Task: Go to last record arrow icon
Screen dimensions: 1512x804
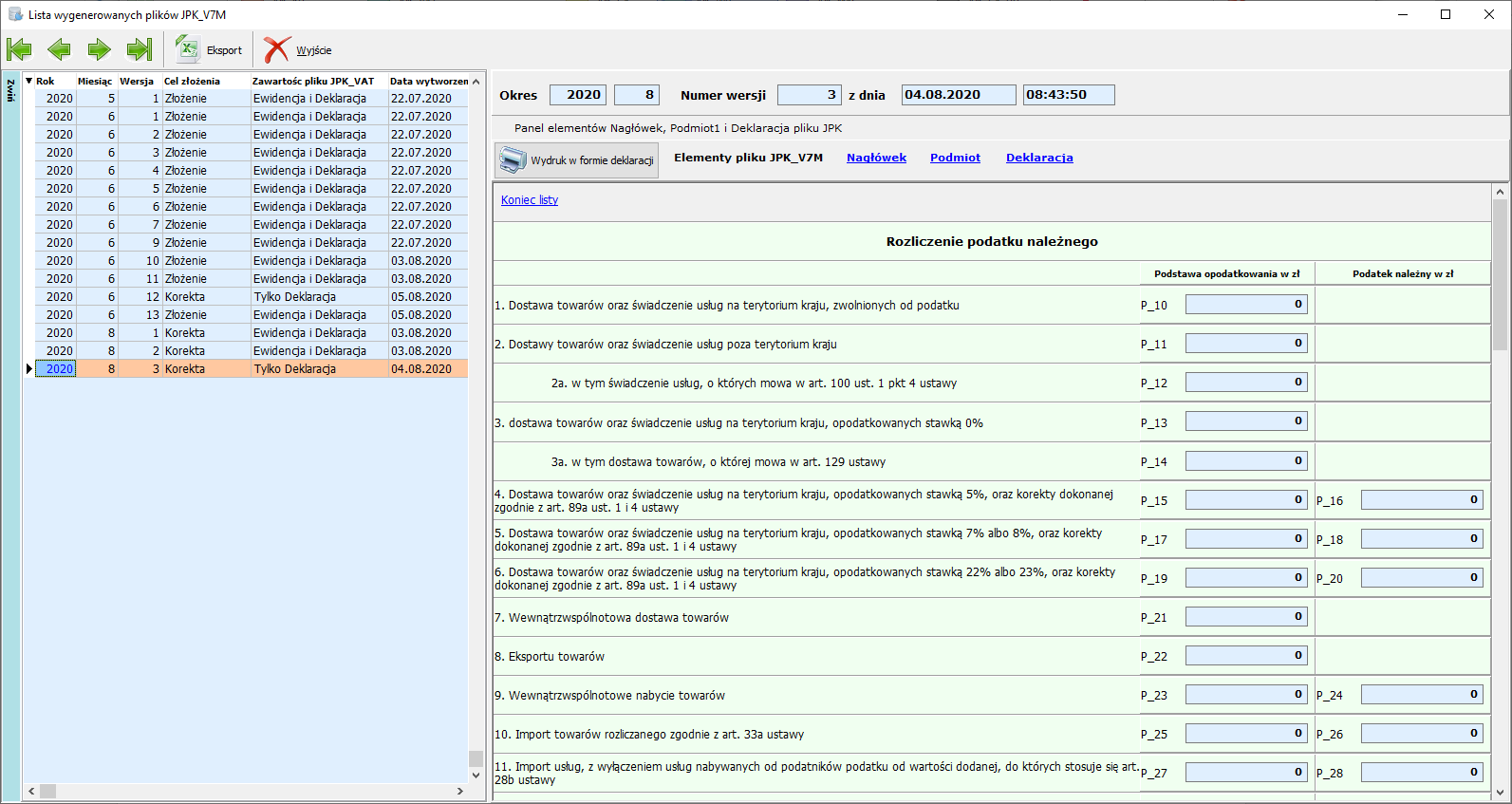Action: [x=140, y=49]
